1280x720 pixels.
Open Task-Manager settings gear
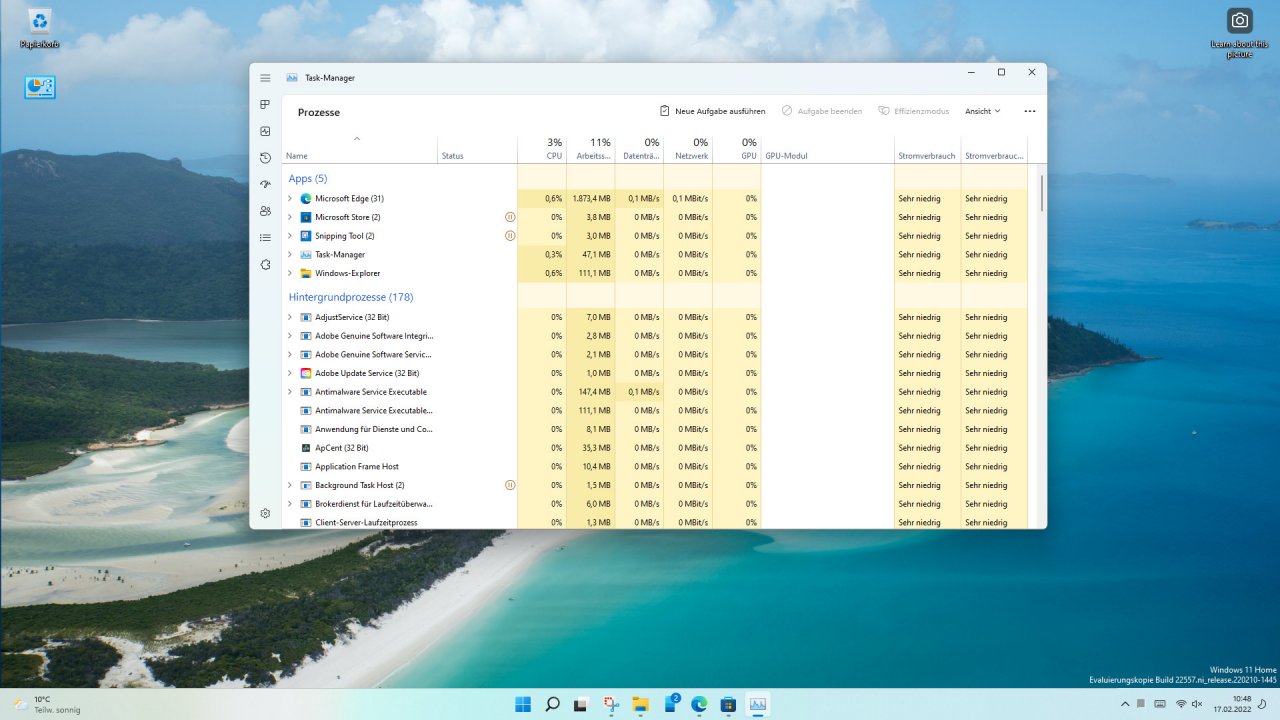coord(265,513)
